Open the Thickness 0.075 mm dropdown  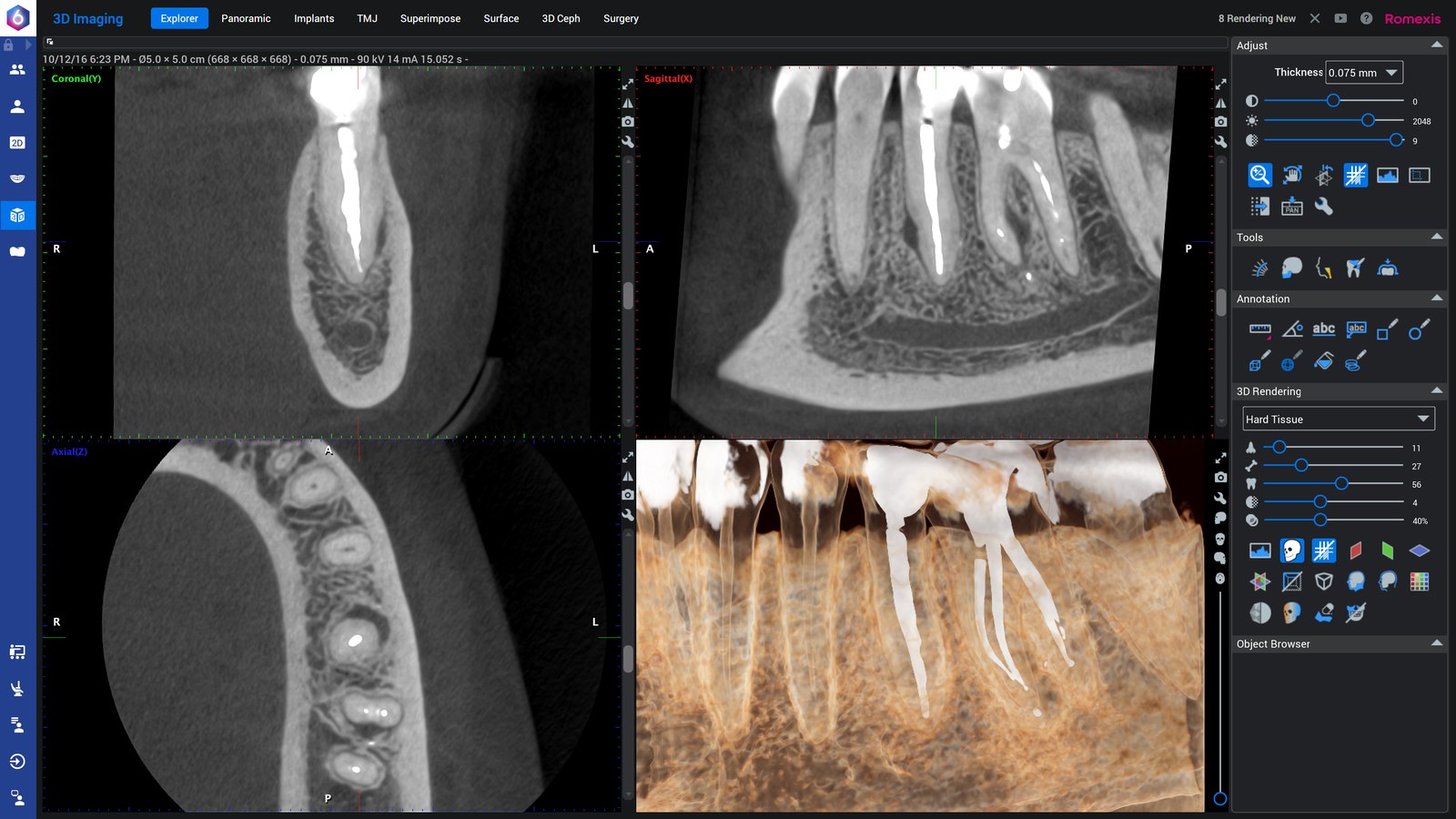tap(1364, 73)
